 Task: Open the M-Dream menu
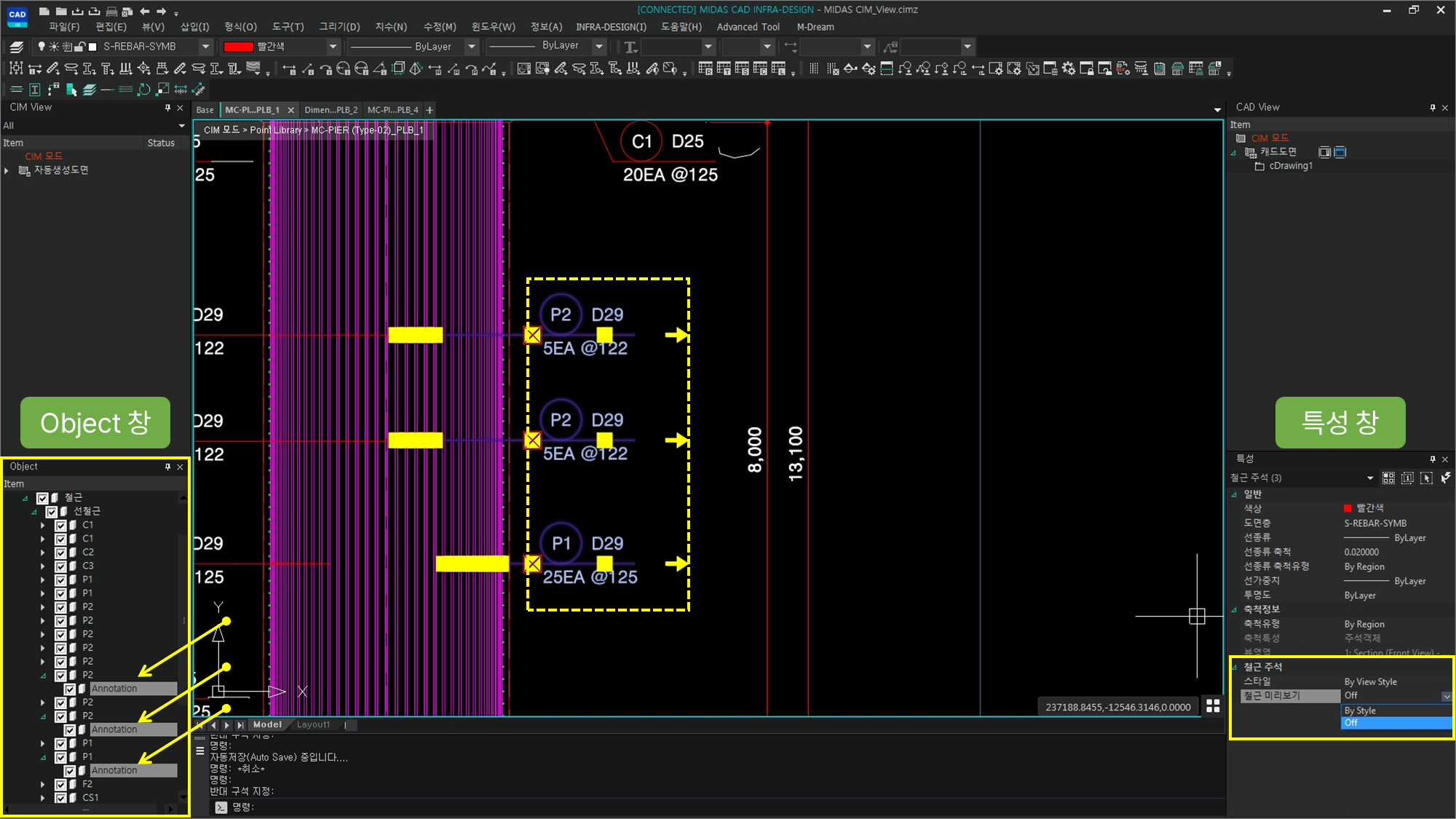[815, 27]
